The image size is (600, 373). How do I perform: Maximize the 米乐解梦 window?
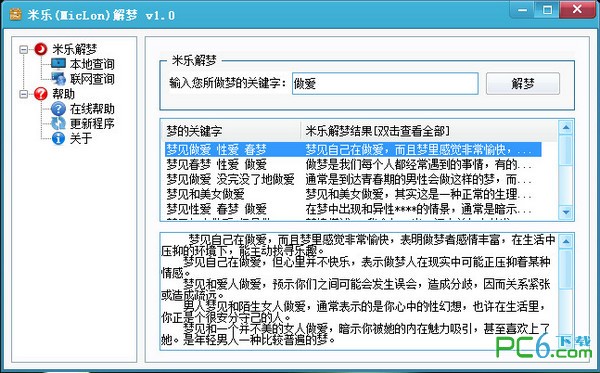(x=547, y=10)
